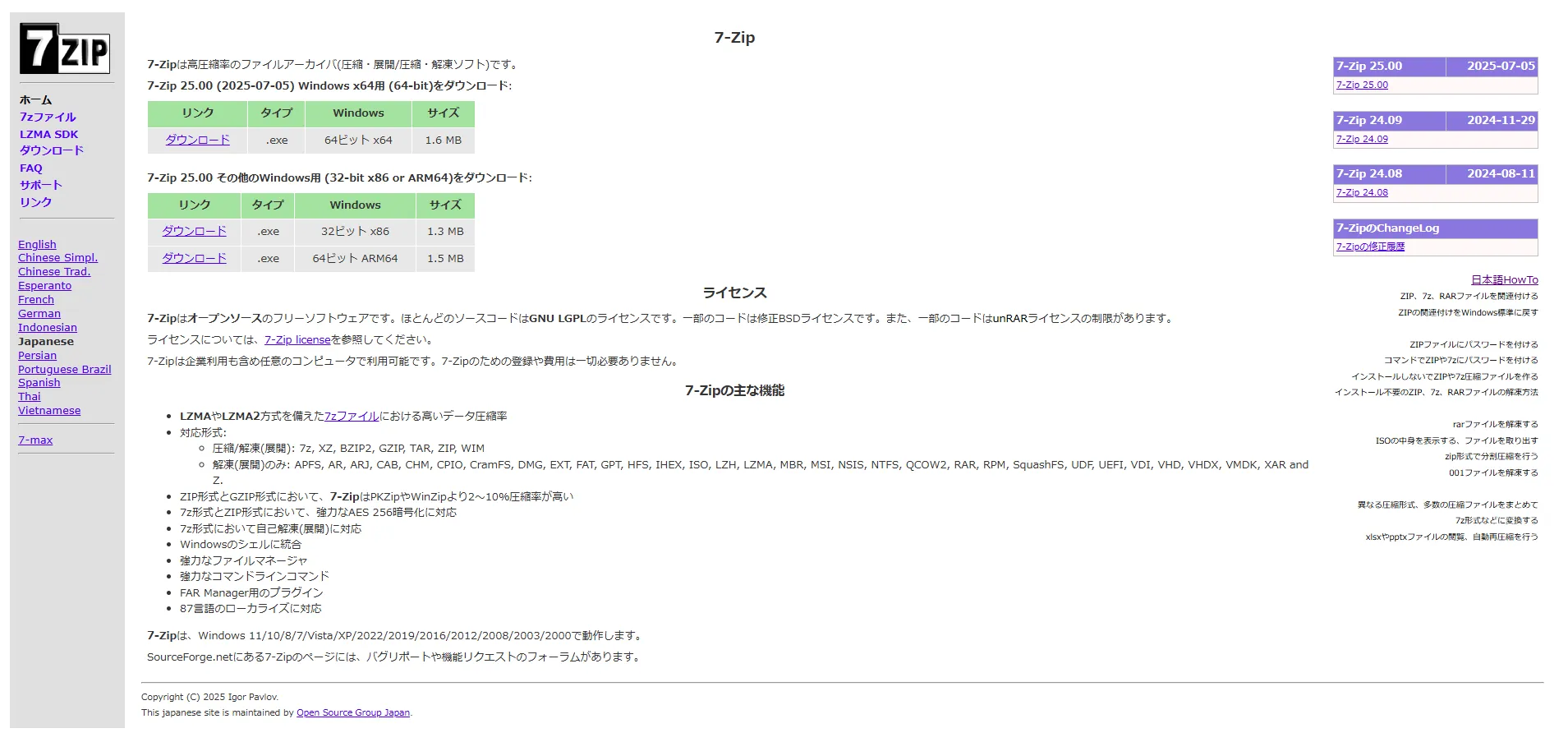Open 'インストールしないでZIPや7z圧縮ファイルを作る' how-to

coord(1445,376)
